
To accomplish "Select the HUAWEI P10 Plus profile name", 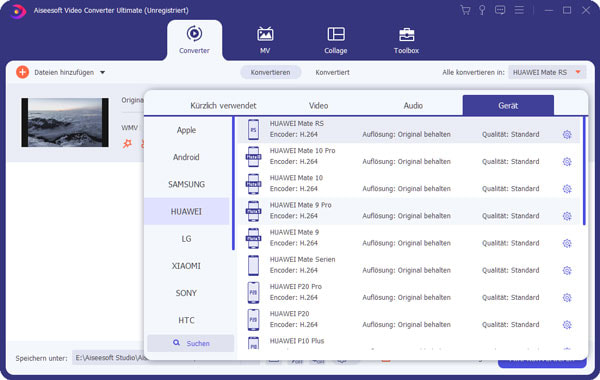I will (x=297, y=341).
